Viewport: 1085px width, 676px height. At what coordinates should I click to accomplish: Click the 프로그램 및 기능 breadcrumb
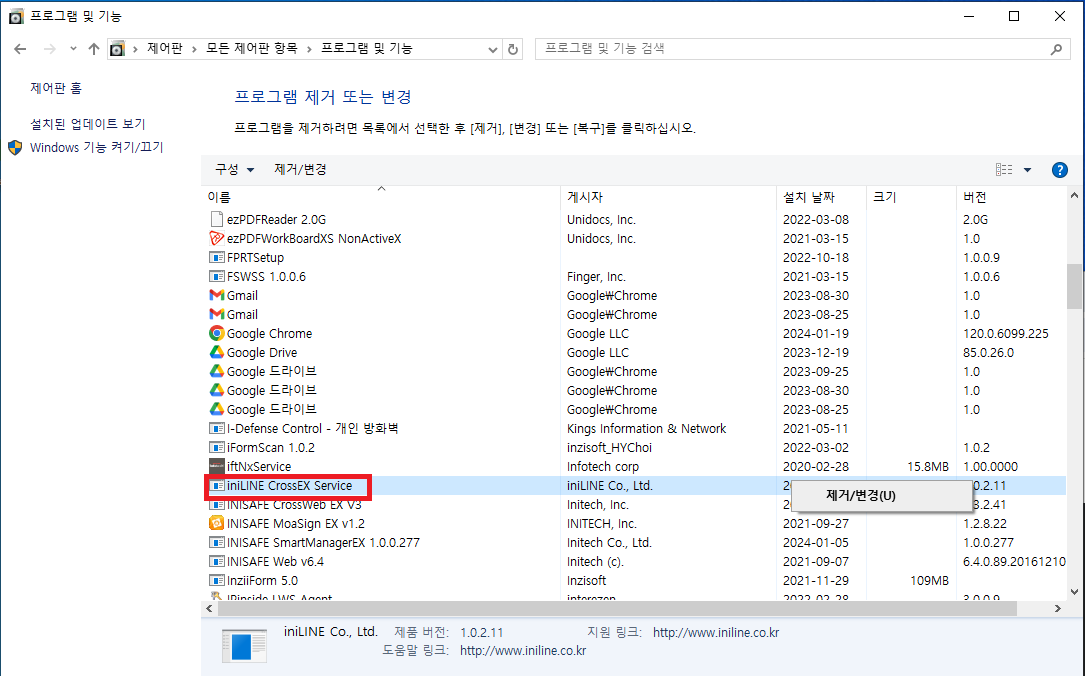367,48
